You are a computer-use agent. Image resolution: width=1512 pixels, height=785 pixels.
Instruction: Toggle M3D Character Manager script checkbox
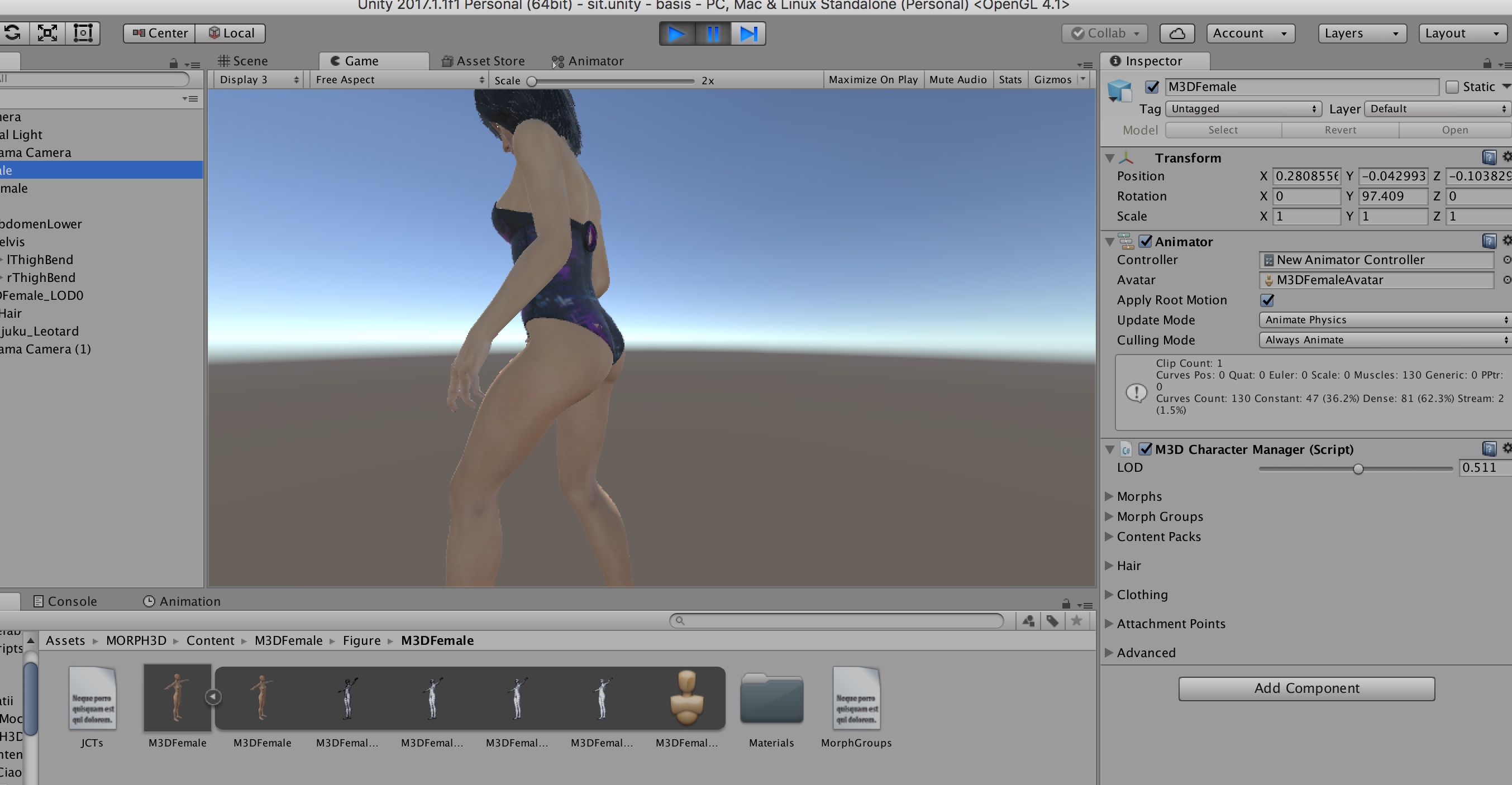pos(1145,449)
